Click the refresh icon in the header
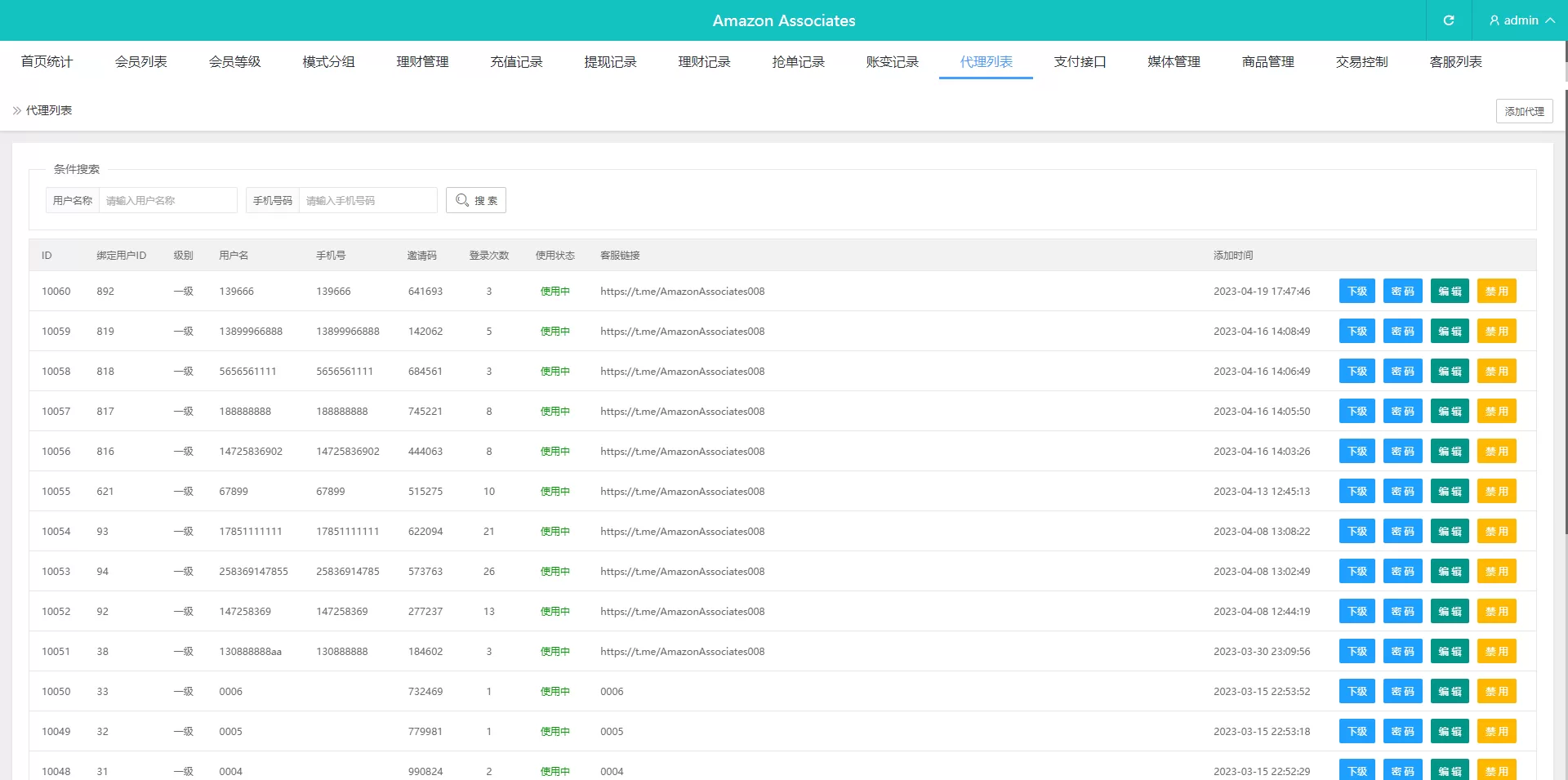Image resolution: width=1568 pixels, height=780 pixels. pyautogui.click(x=1449, y=20)
